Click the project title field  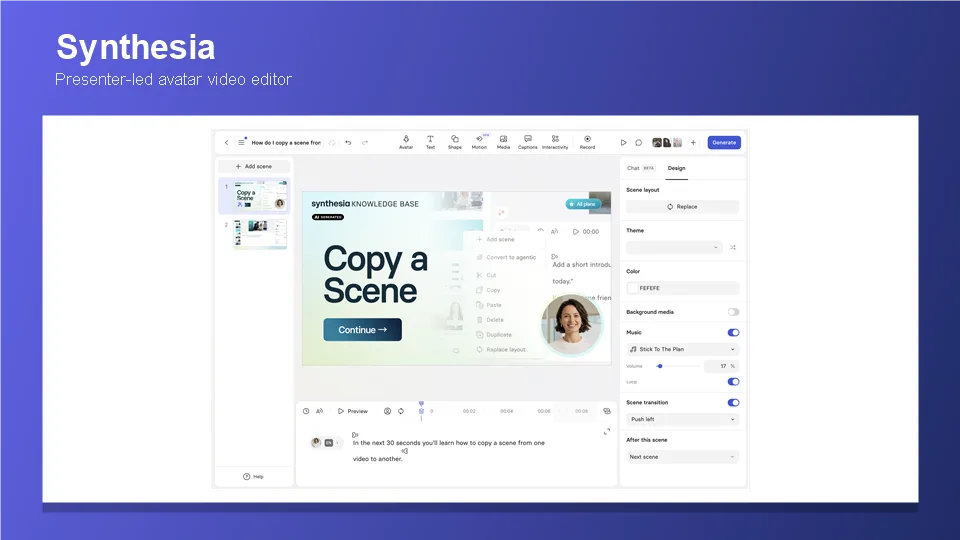(286, 143)
